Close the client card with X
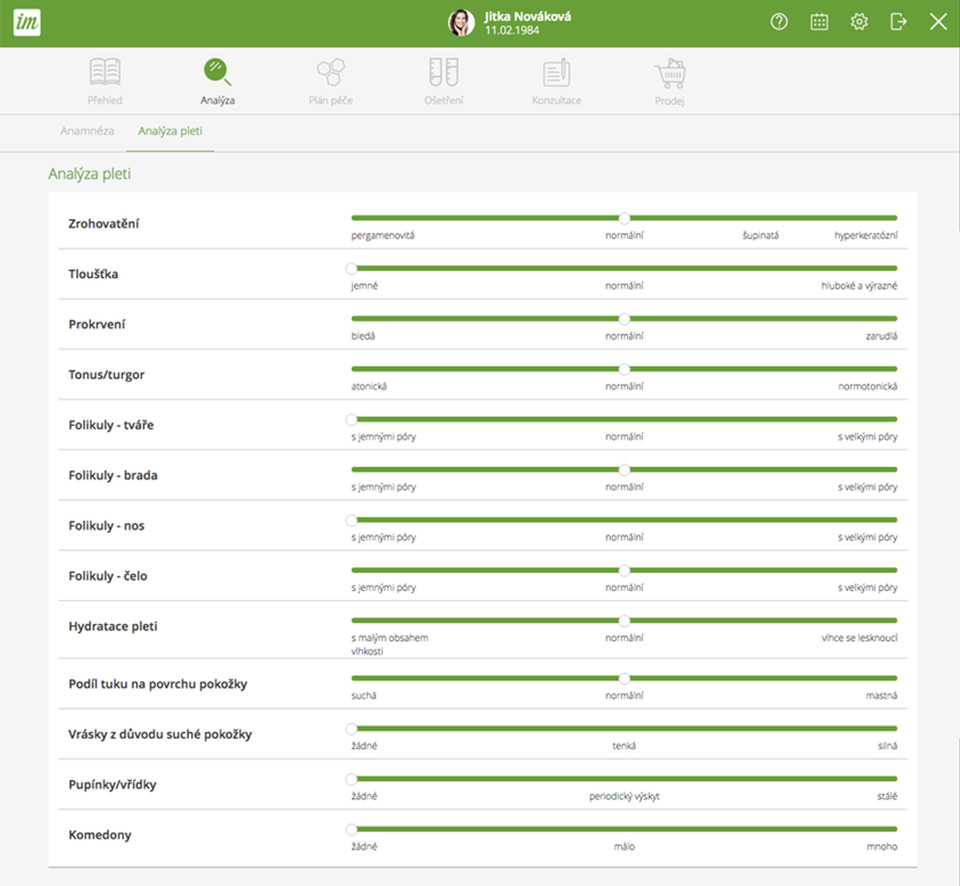 938,22
